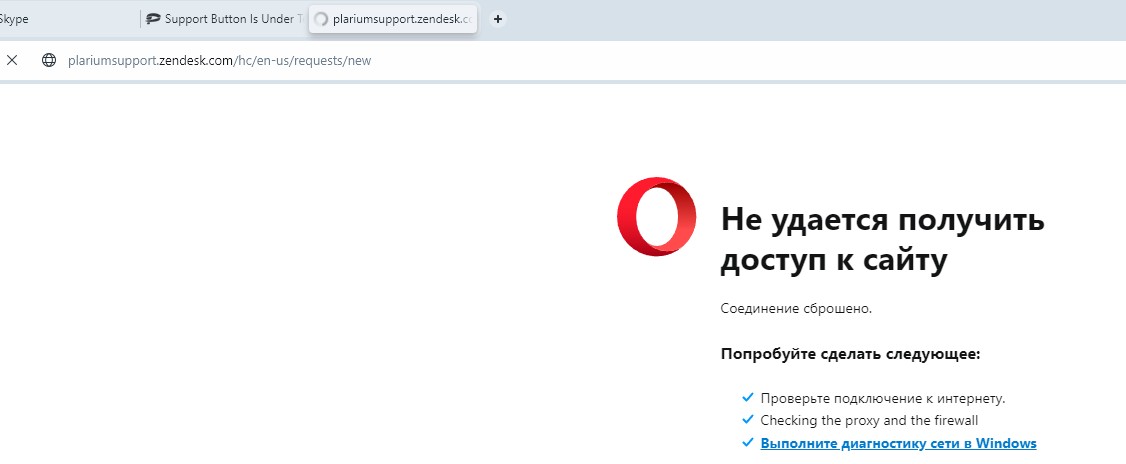Open site information via the globe icon

click(49, 60)
